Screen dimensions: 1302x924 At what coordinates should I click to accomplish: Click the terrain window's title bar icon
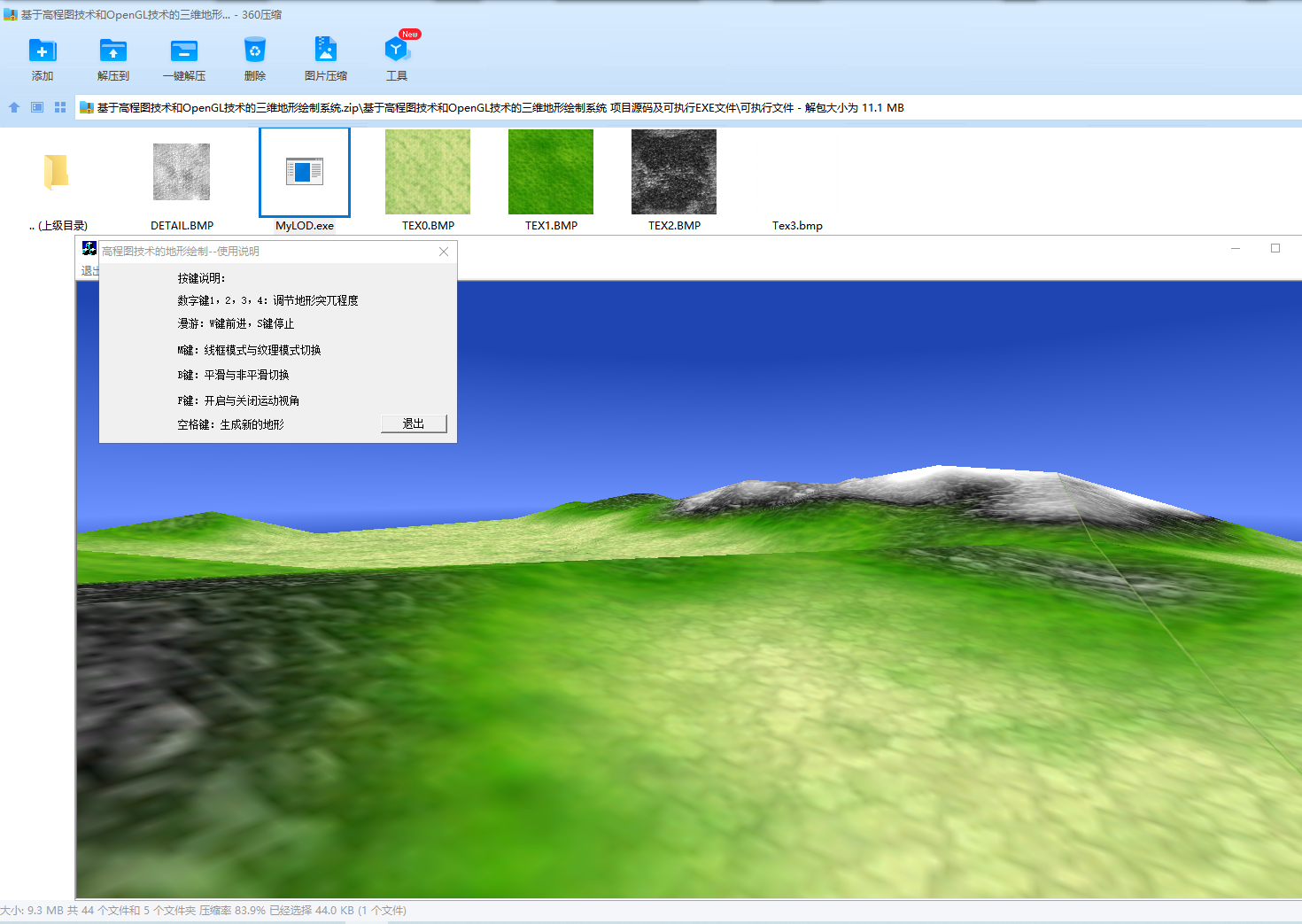tap(89, 248)
